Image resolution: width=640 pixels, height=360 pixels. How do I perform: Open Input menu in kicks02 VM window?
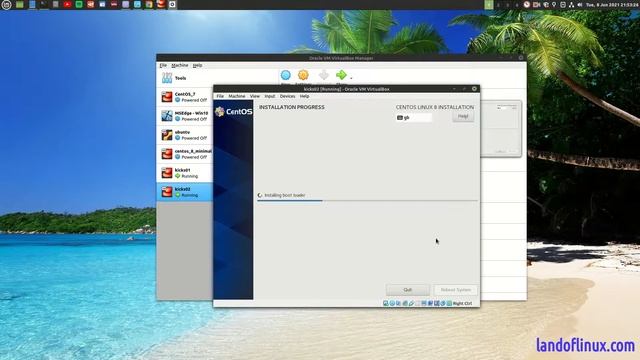point(270,96)
